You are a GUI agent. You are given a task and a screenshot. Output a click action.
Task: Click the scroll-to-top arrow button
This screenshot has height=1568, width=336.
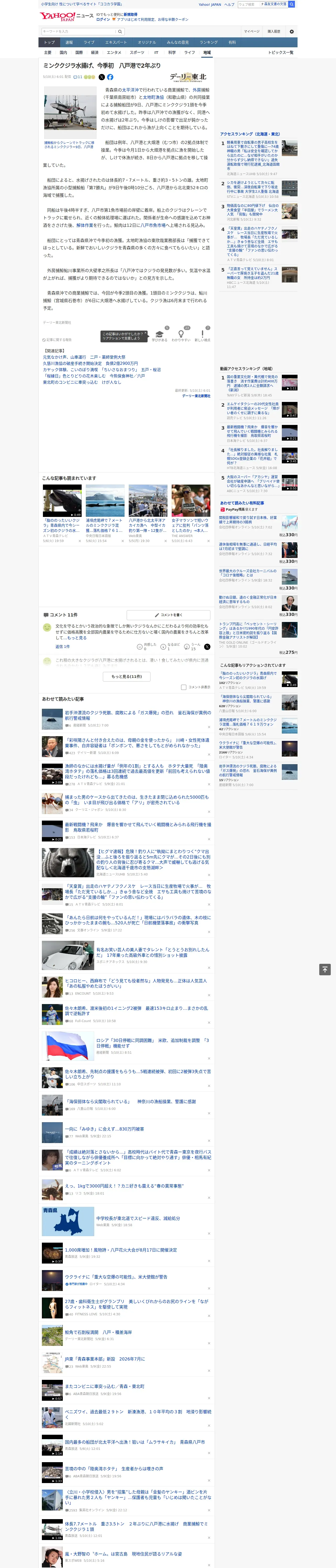(x=325, y=970)
